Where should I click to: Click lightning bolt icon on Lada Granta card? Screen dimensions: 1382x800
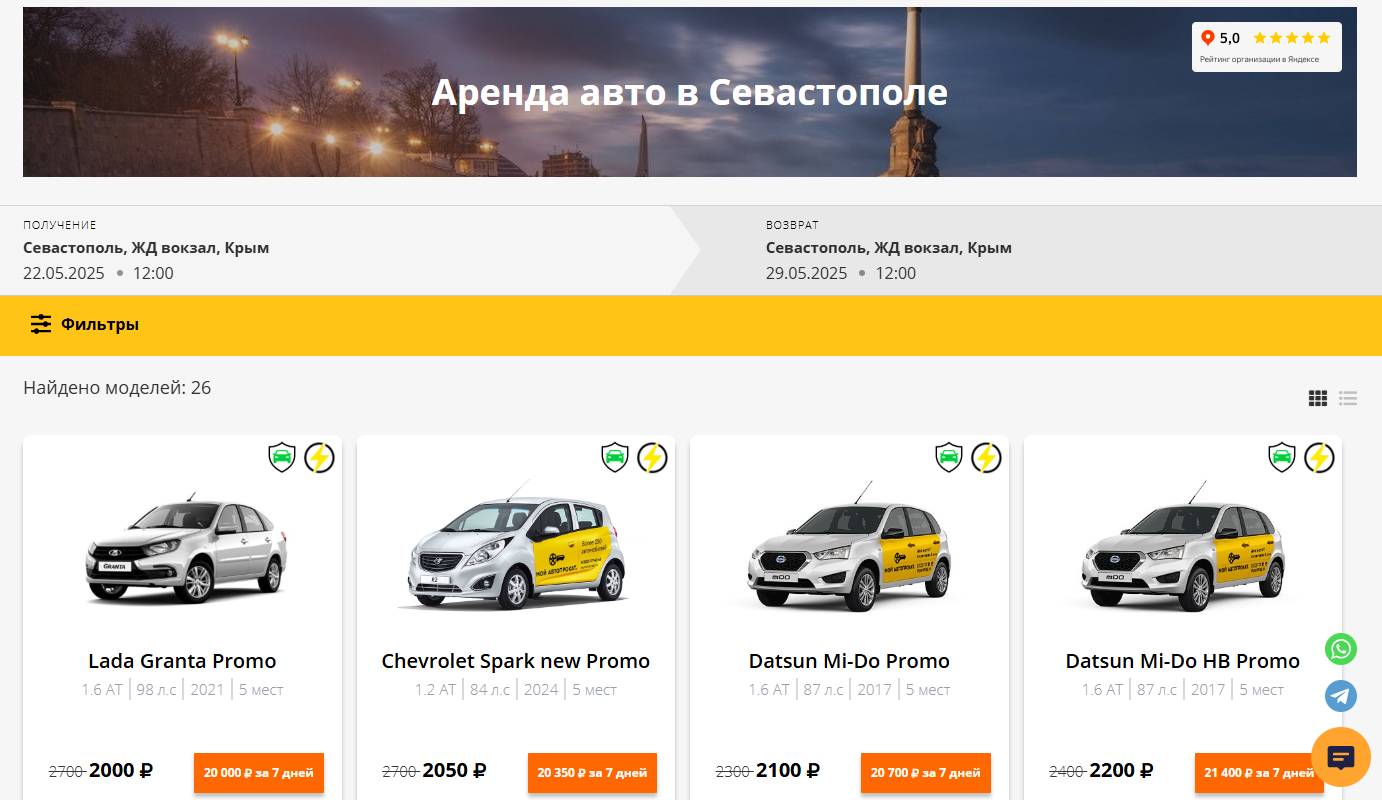319,458
